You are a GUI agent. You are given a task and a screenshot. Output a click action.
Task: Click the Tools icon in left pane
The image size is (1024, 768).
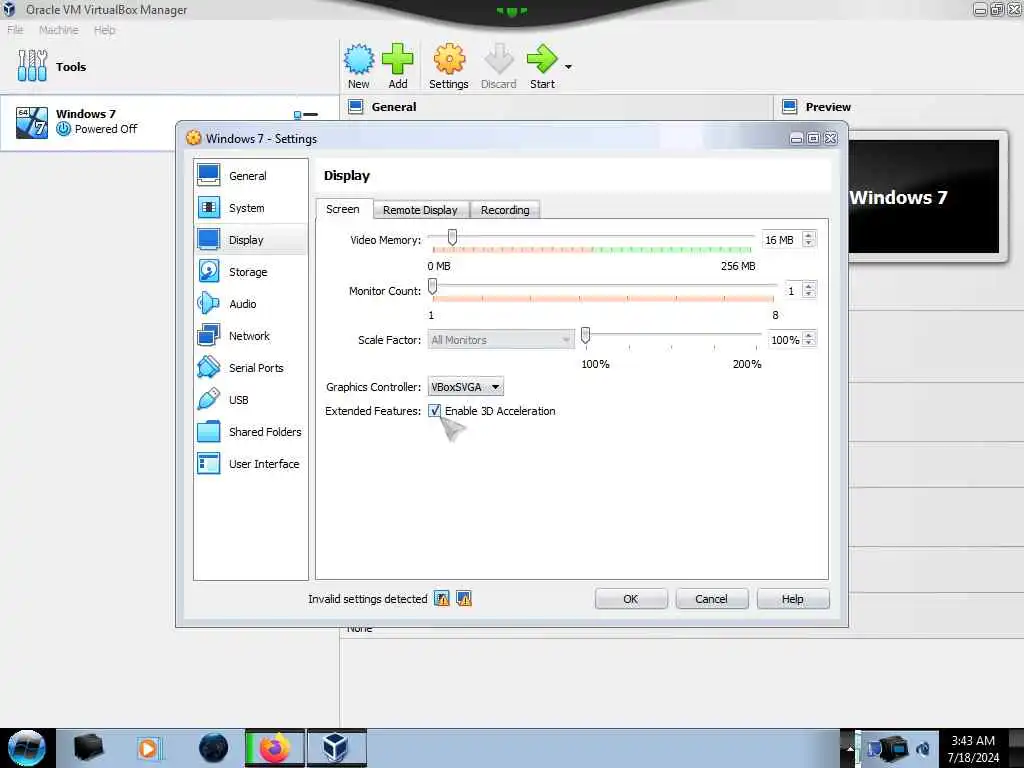click(x=32, y=66)
